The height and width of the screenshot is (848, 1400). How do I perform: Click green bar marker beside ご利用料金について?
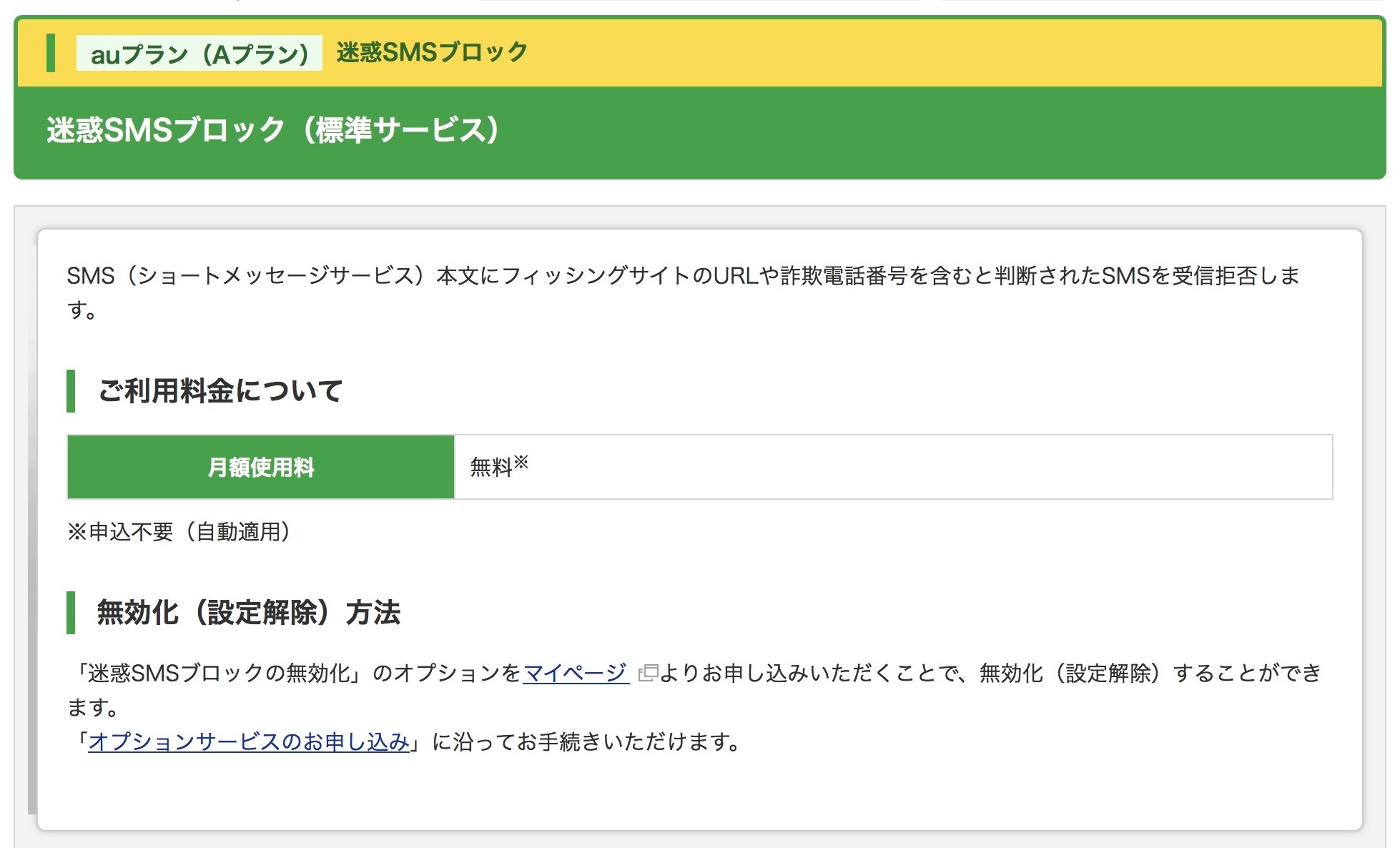click(x=71, y=391)
